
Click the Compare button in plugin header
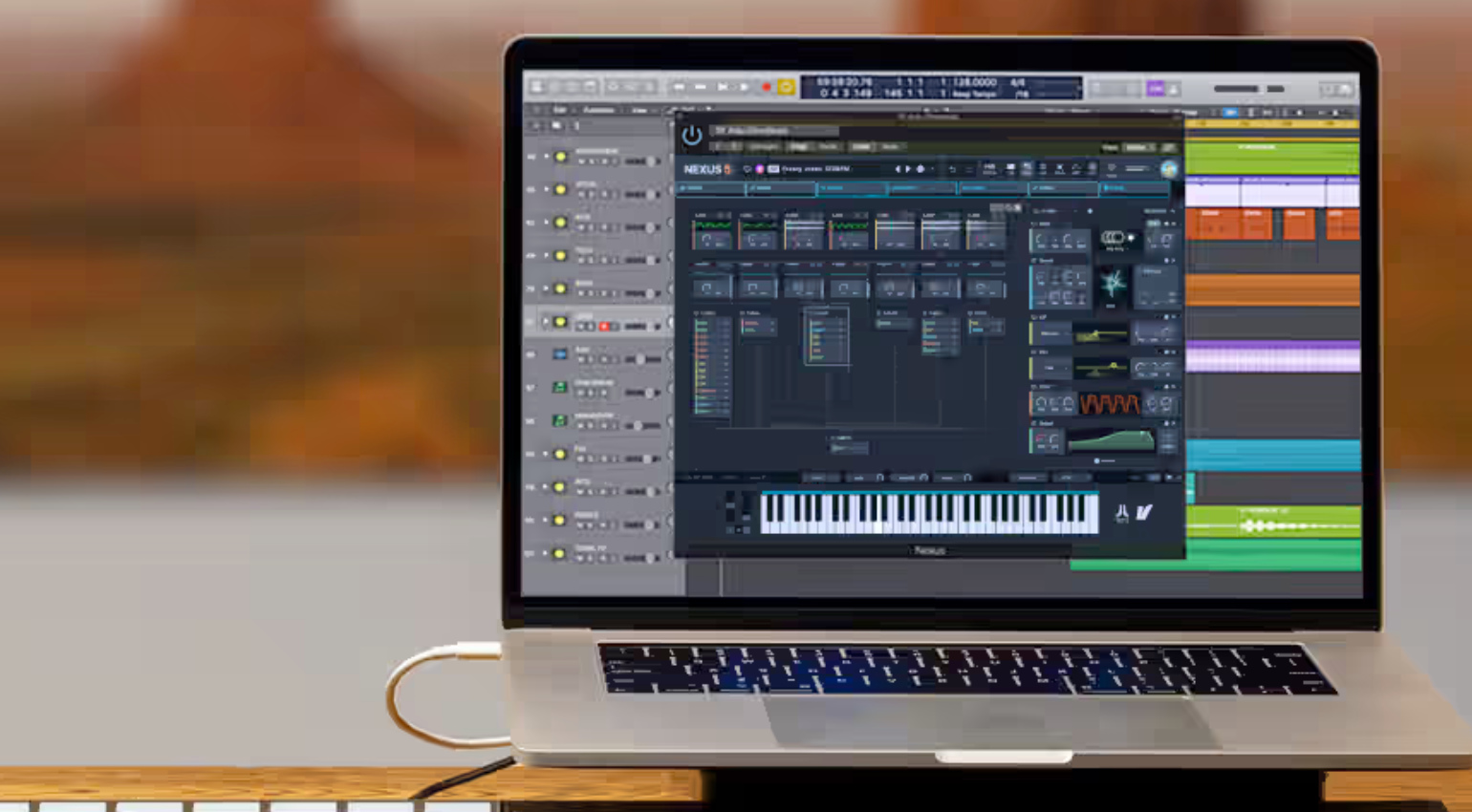(x=764, y=147)
